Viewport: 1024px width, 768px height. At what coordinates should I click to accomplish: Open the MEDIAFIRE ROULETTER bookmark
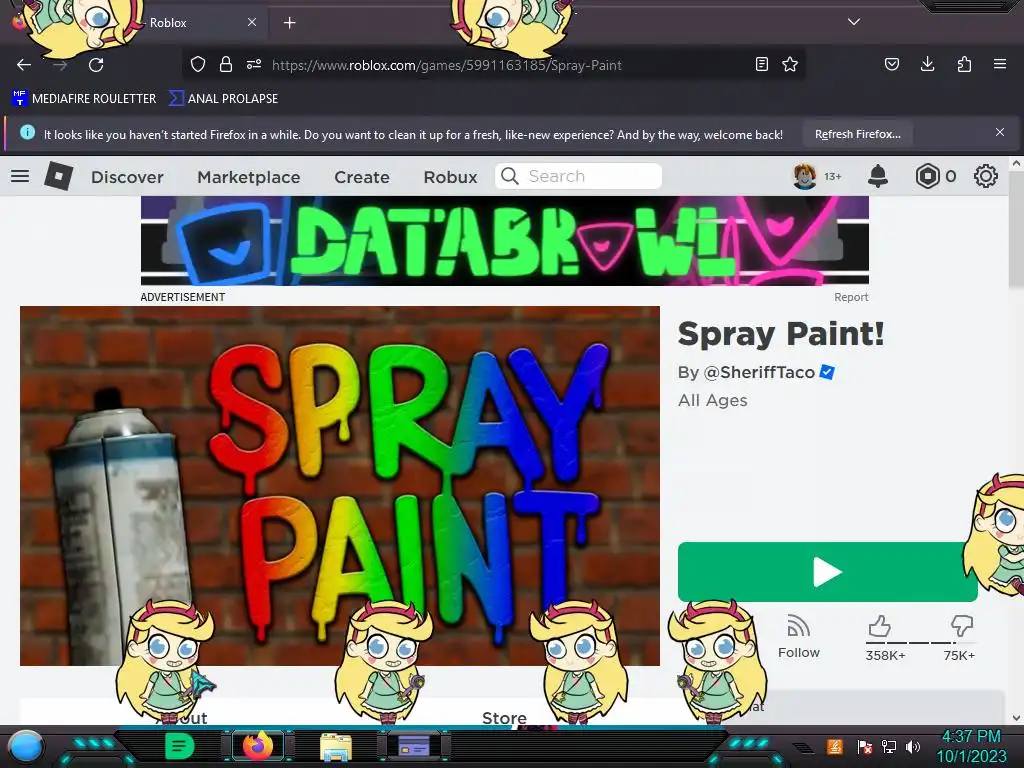pyautogui.click(x=84, y=99)
